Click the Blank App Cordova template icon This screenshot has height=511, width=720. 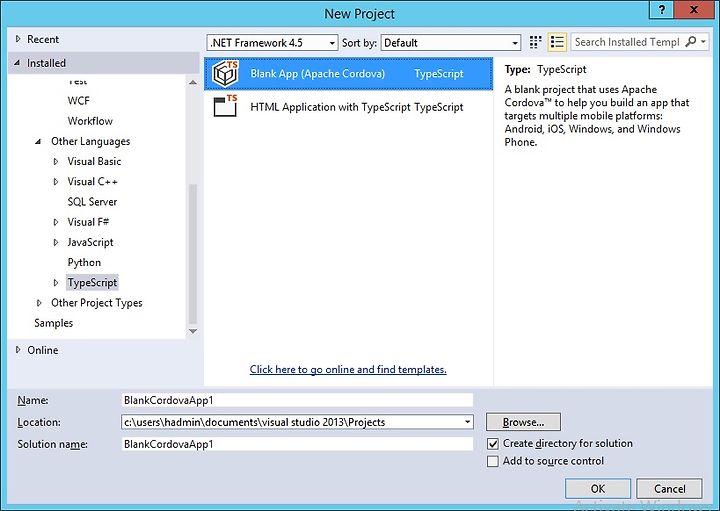225,73
